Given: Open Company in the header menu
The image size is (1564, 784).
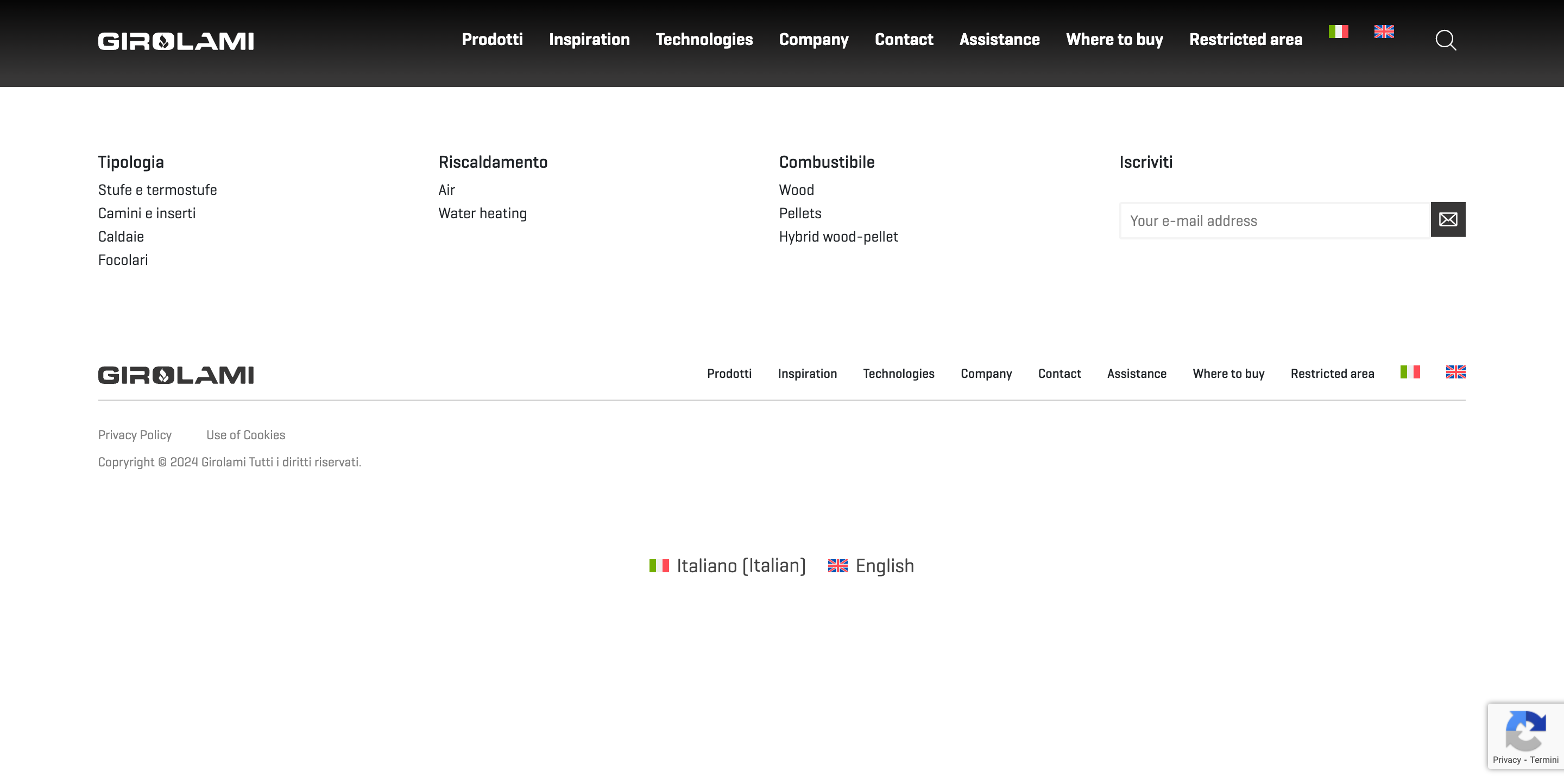Looking at the screenshot, I should [813, 40].
